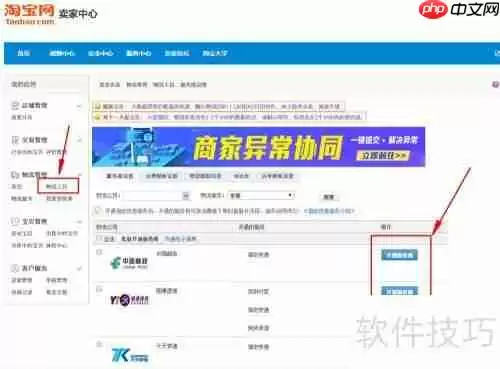Collapse the 店铺管理 sidebar section chevron
Viewport: 500px width, 369px height.
tap(79, 106)
